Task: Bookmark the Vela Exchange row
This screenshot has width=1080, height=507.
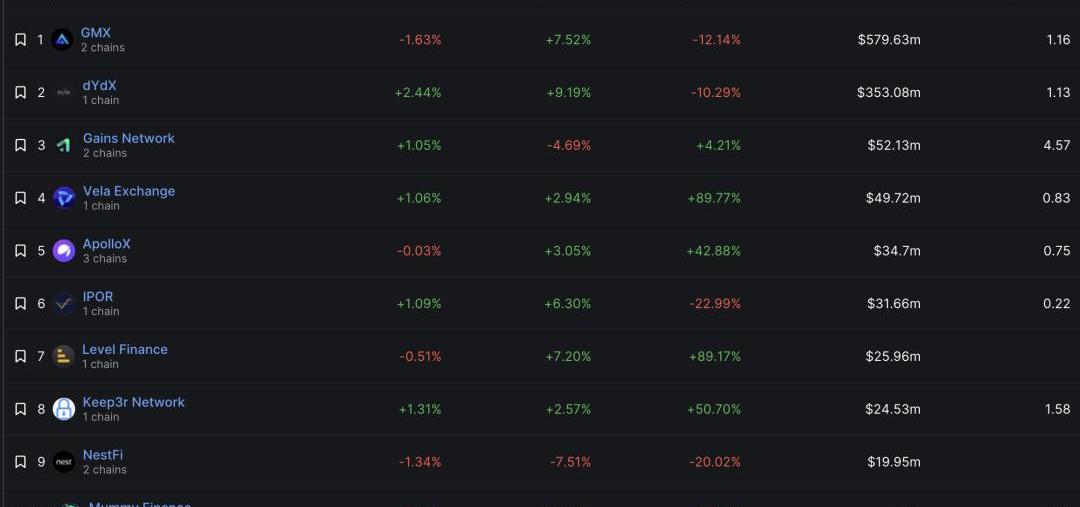Action: coord(20,198)
